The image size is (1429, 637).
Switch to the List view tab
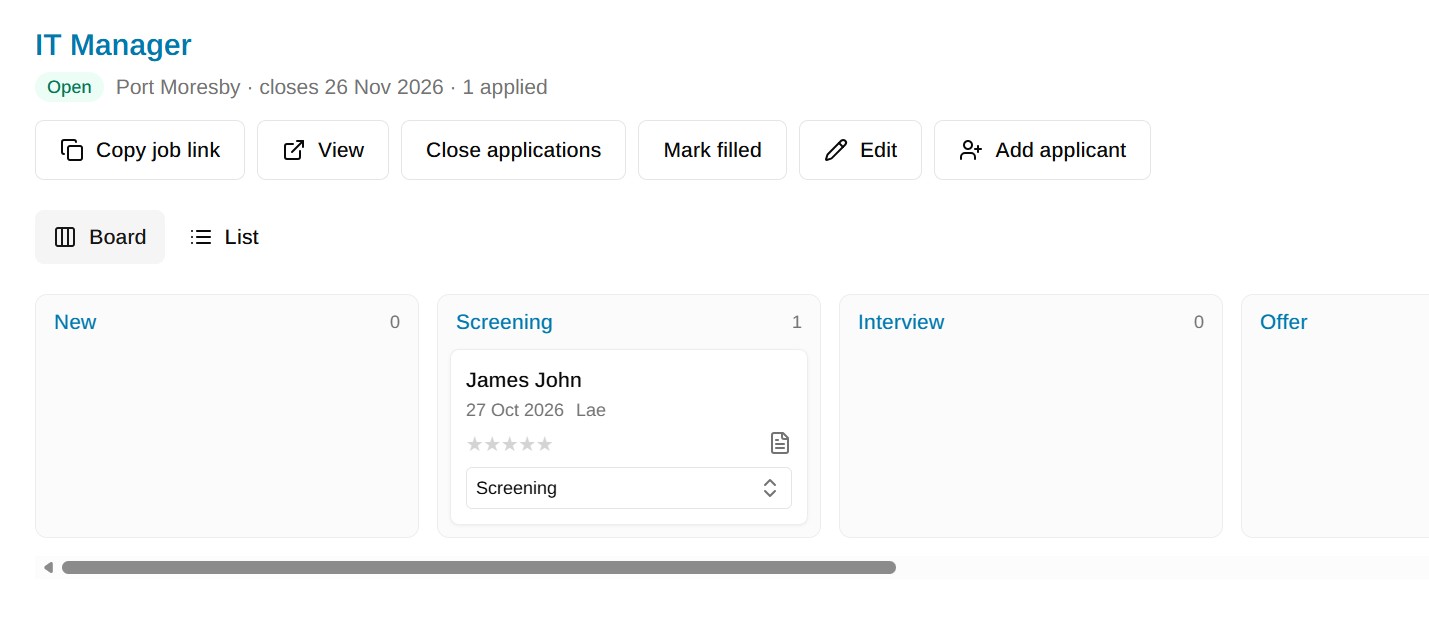(225, 237)
